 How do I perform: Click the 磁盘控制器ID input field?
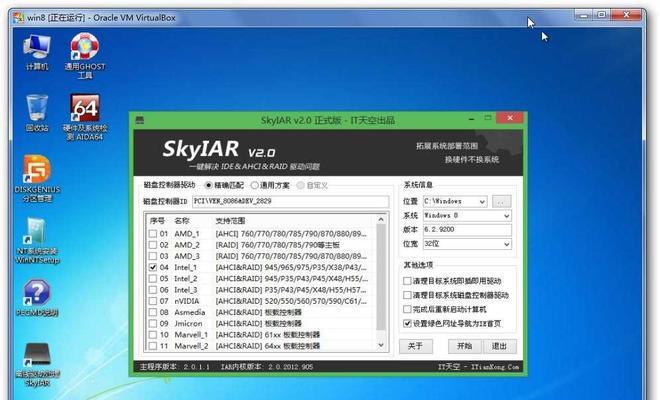tap(290, 201)
